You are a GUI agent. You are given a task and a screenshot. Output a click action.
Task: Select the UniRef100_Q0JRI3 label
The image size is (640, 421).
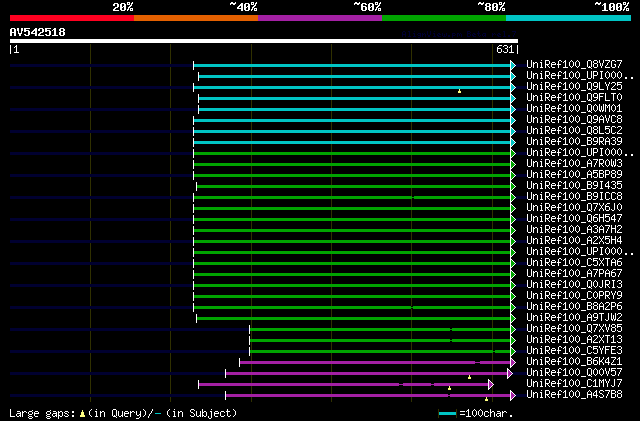(x=574, y=285)
